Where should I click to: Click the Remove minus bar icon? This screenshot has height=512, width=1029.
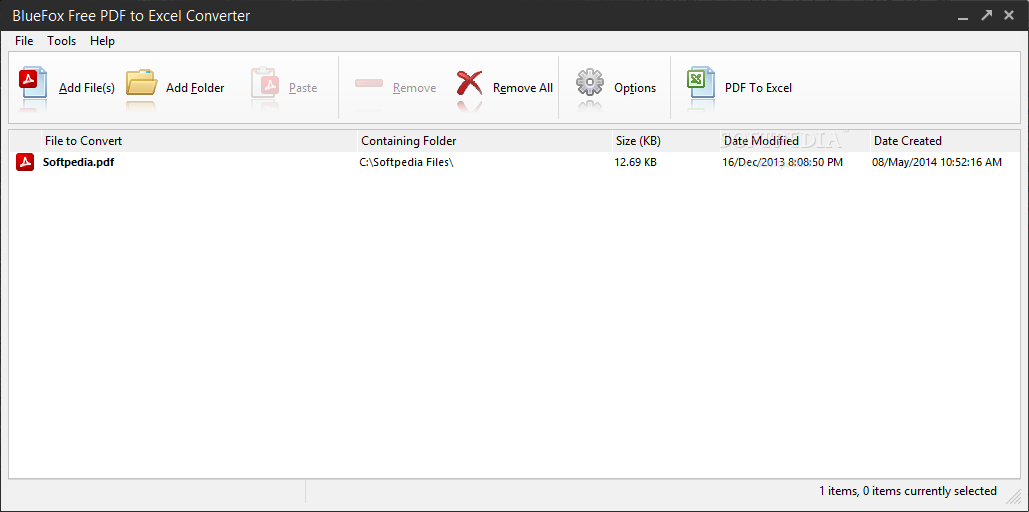369,84
